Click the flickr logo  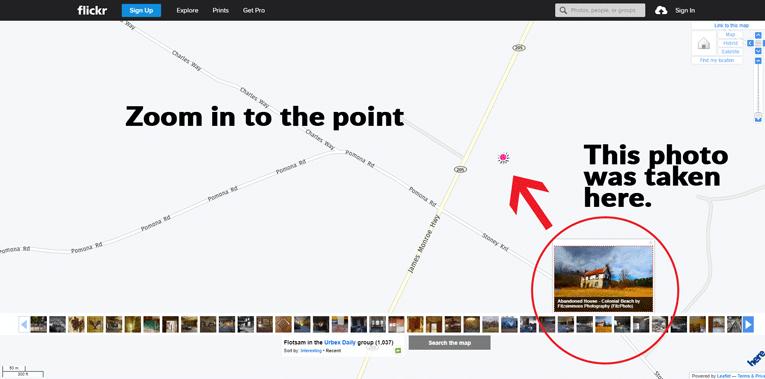click(92, 10)
